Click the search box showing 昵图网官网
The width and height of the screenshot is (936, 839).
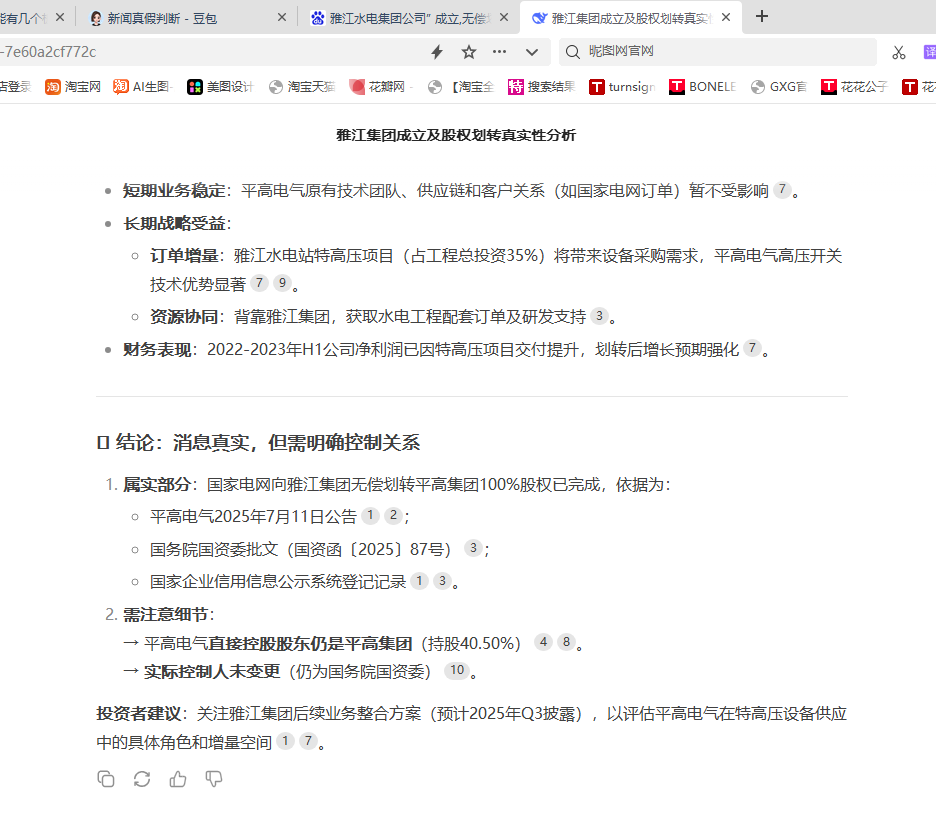(718, 52)
